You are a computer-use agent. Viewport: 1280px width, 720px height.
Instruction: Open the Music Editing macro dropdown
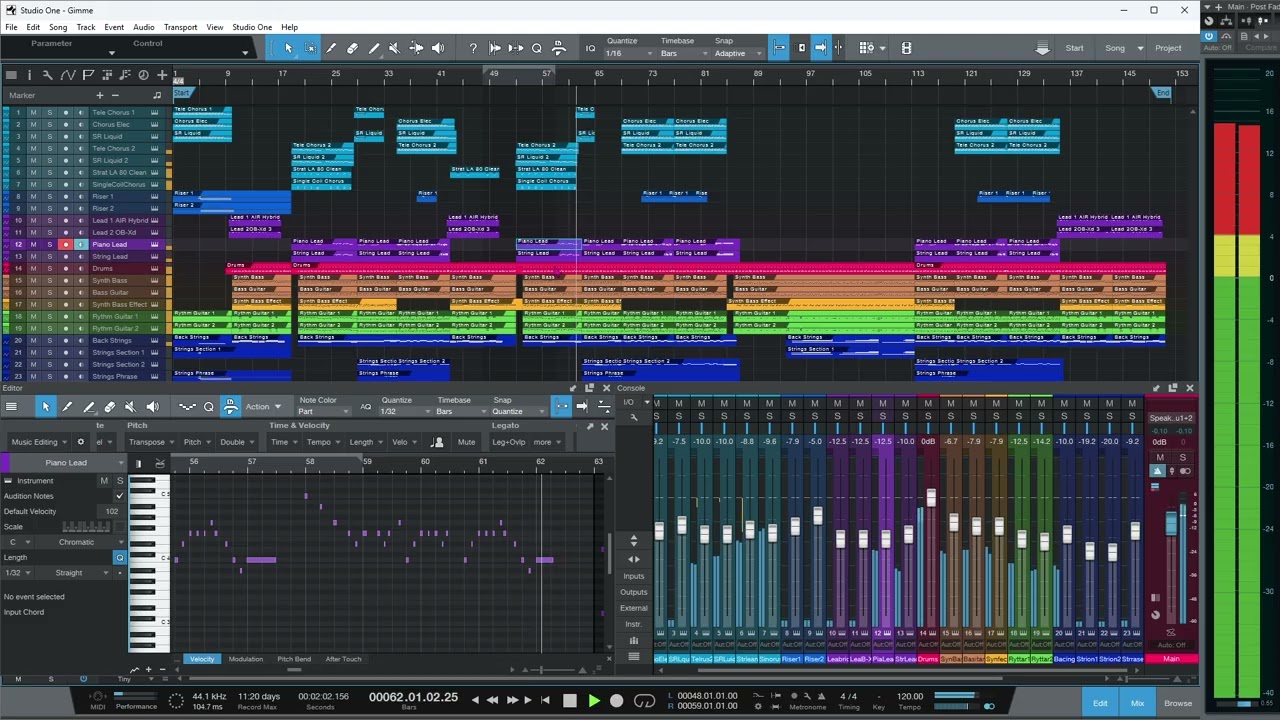39,442
